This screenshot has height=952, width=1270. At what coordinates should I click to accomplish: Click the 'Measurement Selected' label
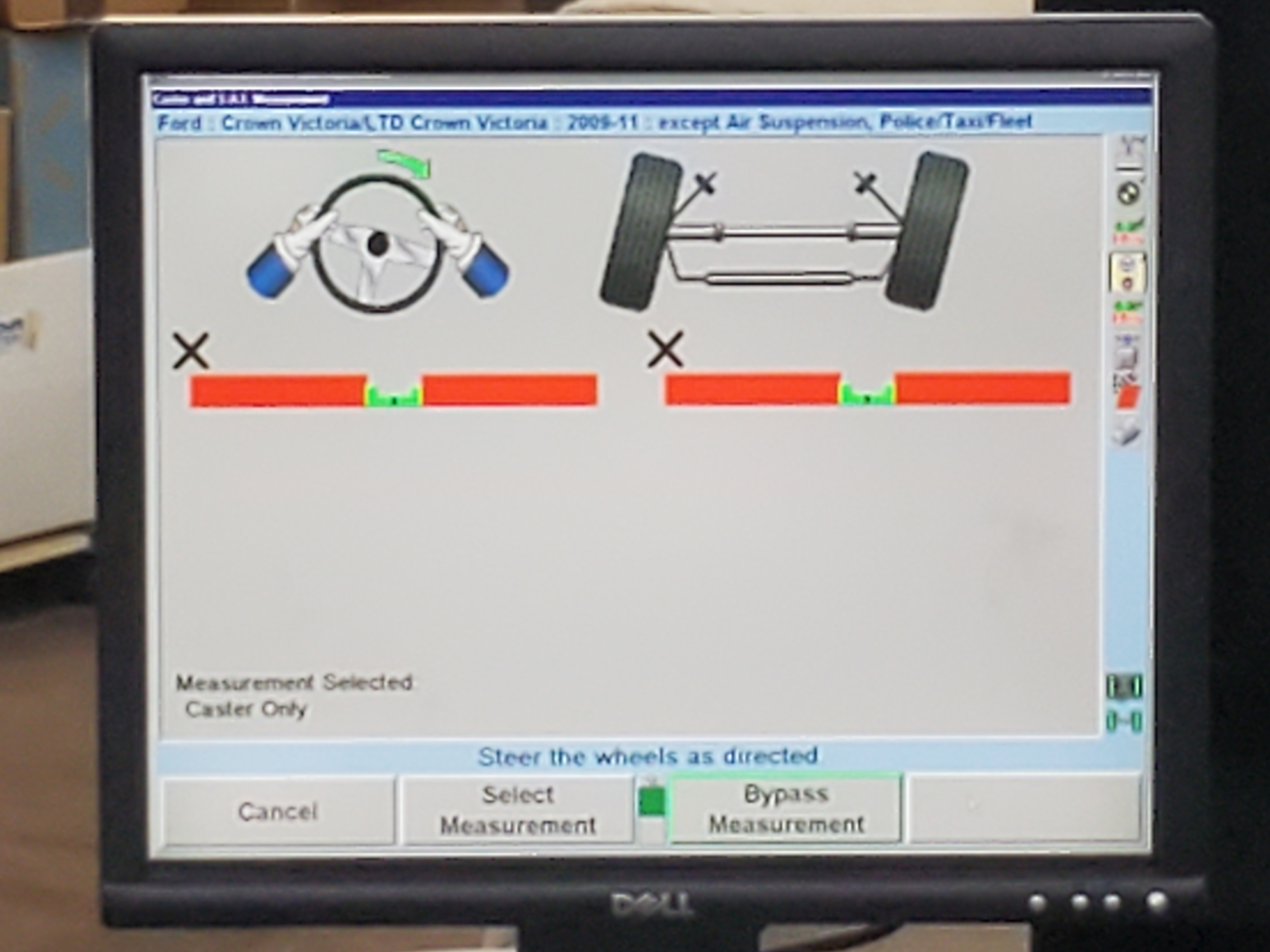click(295, 683)
